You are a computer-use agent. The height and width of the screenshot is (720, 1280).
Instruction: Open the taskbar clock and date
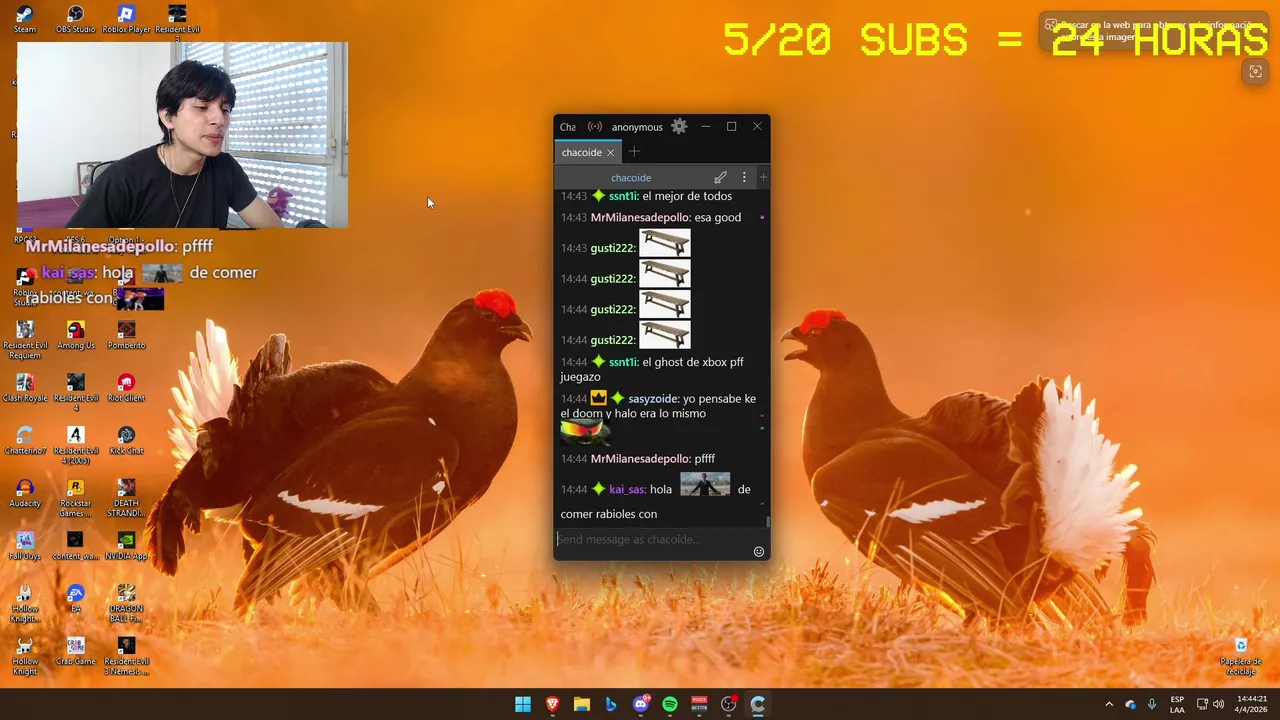click(1252, 704)
